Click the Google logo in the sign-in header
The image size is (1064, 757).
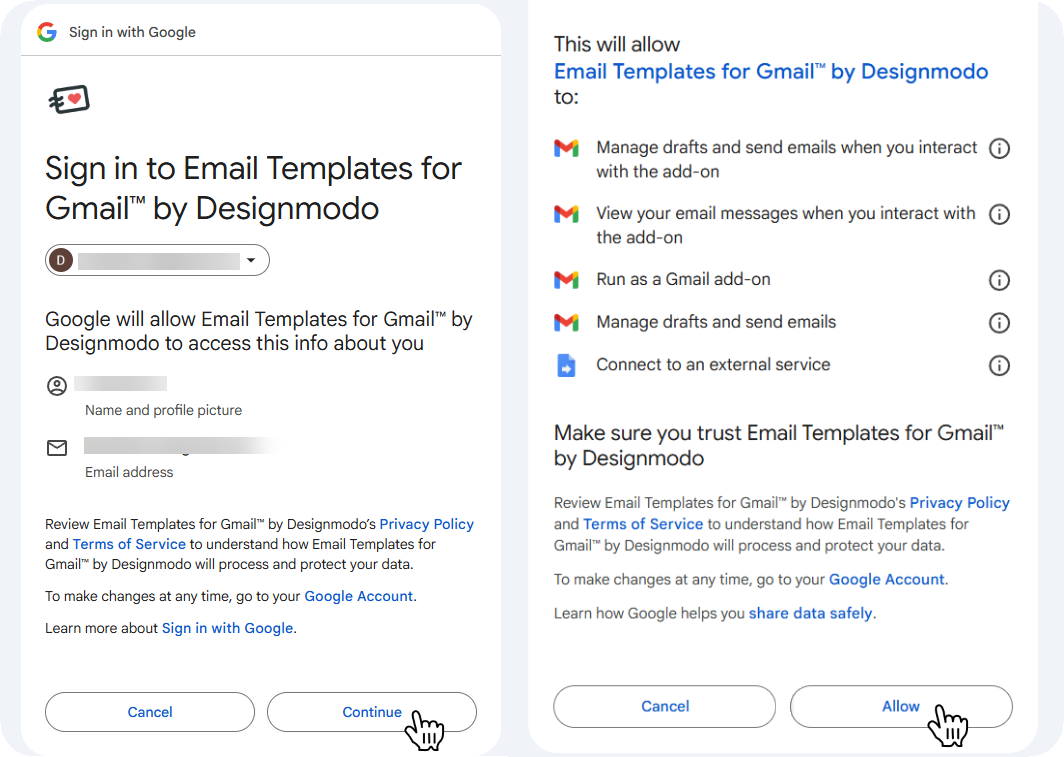tap(47, 32)
